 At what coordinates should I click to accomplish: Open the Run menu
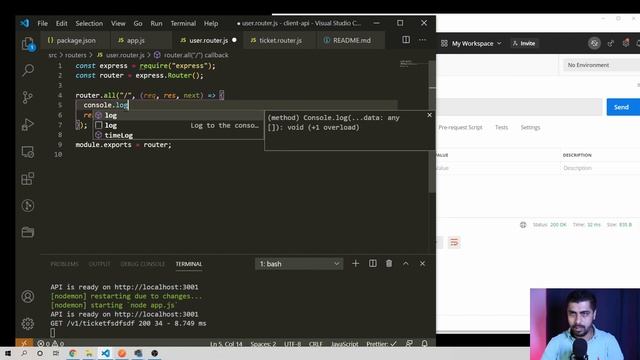(156, 23)
